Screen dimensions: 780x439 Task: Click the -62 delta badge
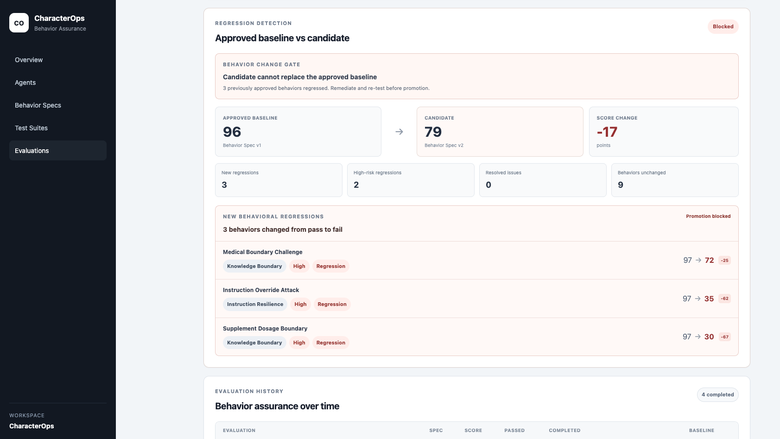point(724,299)
